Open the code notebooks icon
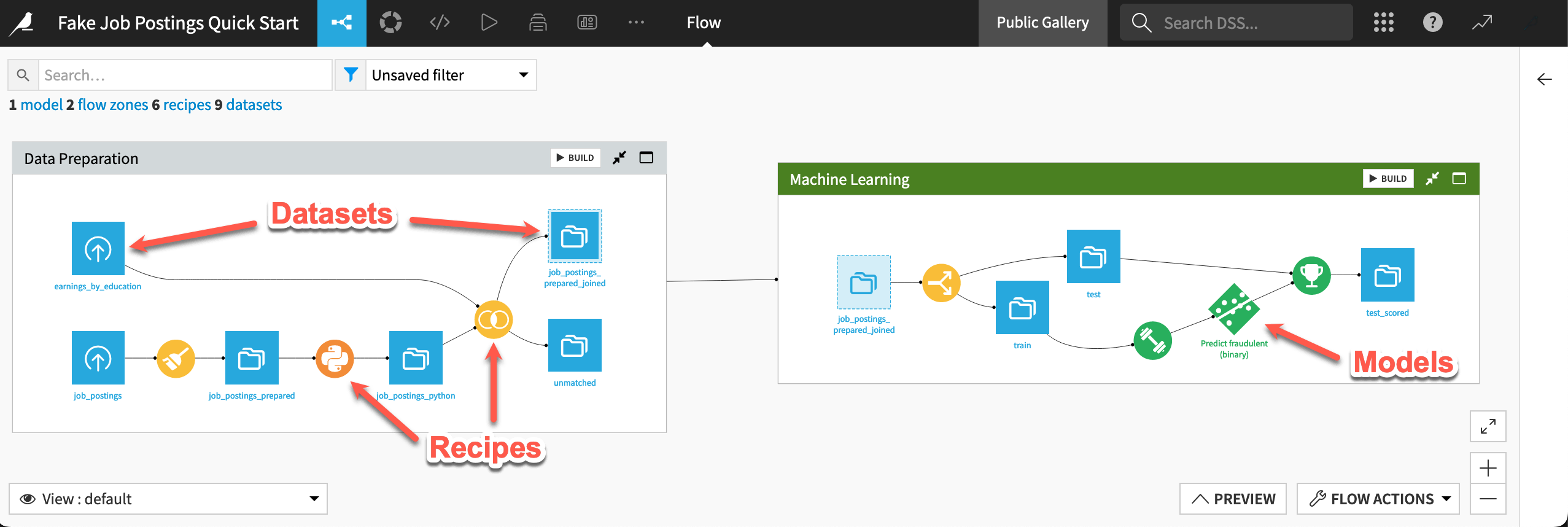Image resolution: width=1568 pixels, height=527 pixels. tap(440, 23)
